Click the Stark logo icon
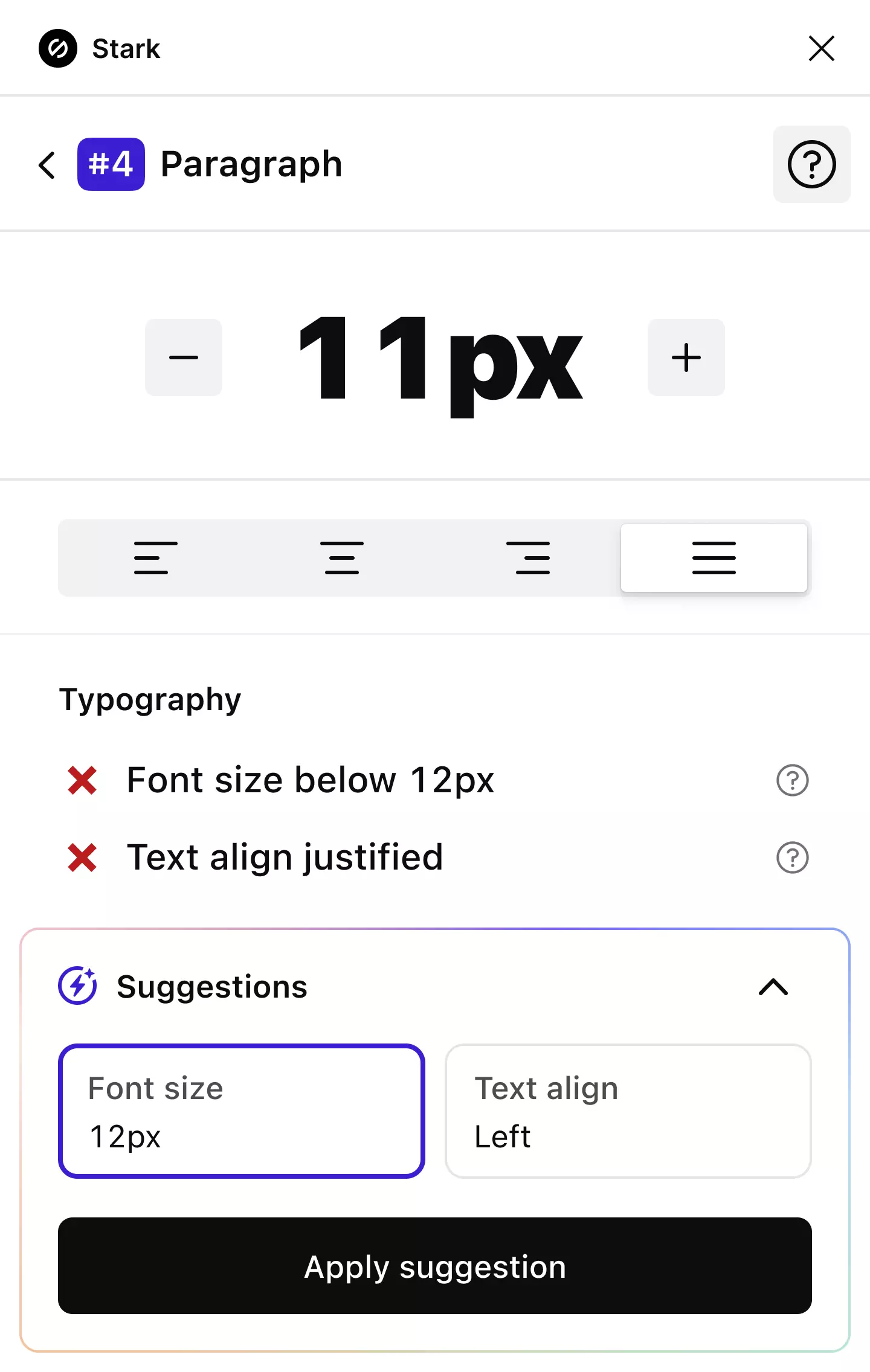This screenshot has height=1372, width=870. (57, 48)
